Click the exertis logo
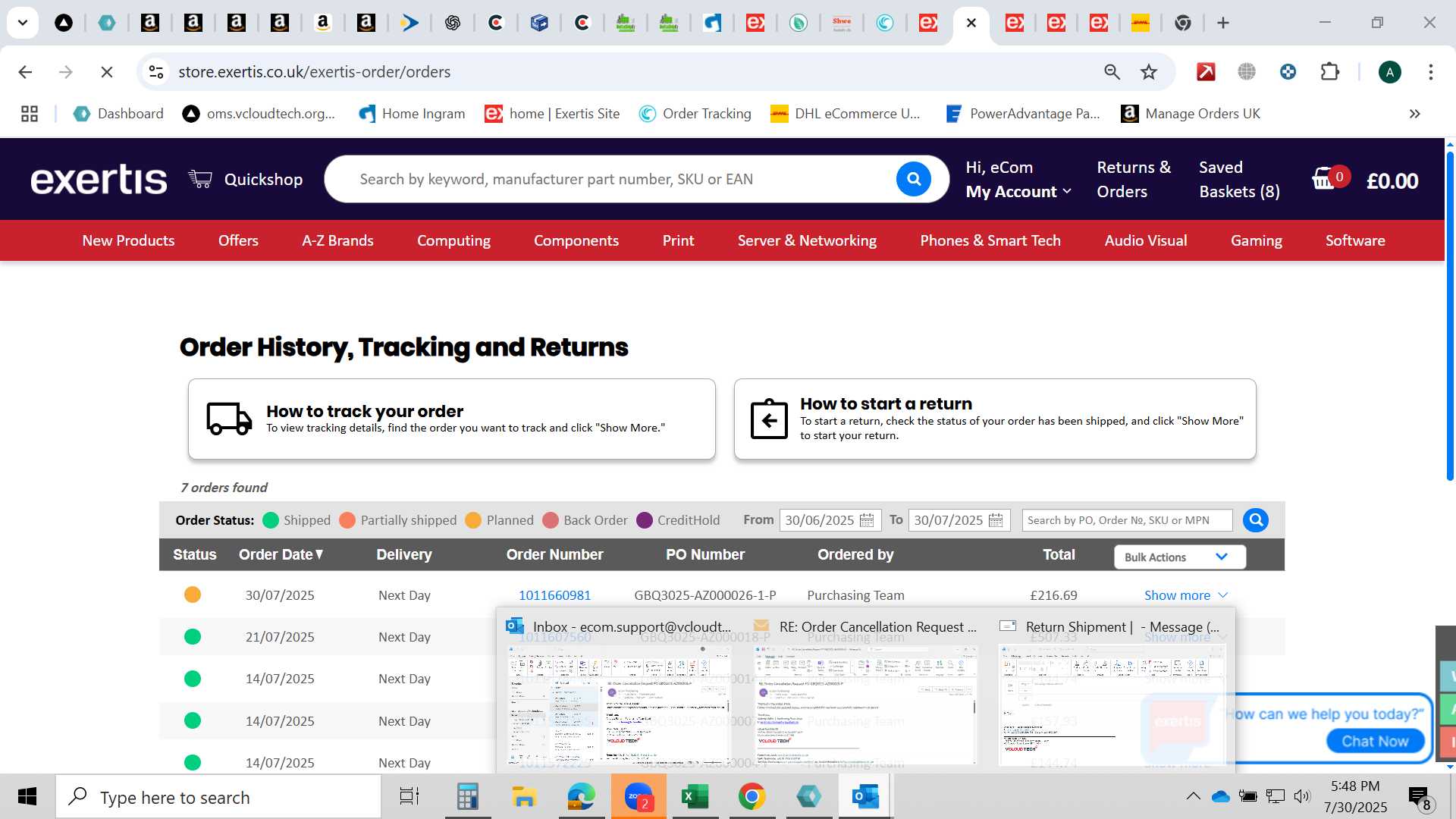This screenshot has height=819, width=1456. [99, 180]
